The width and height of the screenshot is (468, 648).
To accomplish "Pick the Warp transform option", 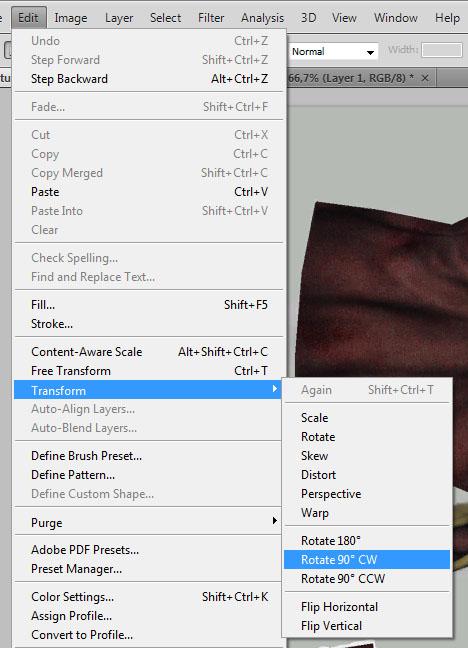I will click(x=367, y=513).
